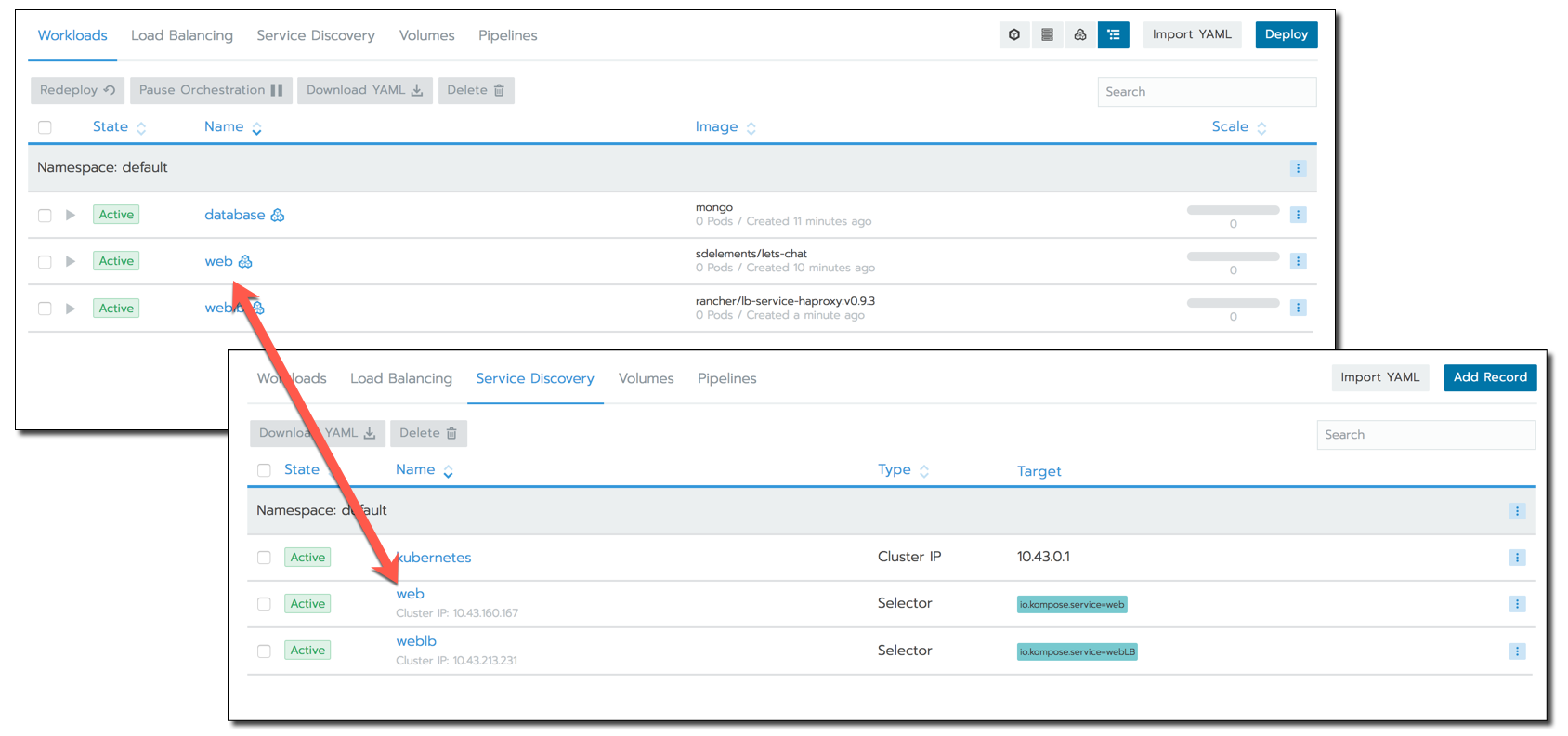Open the sdelements/lets-chat row actions menu
Image resolution: width=1568 pixels, height=736 pixels.
(1298, 261)
